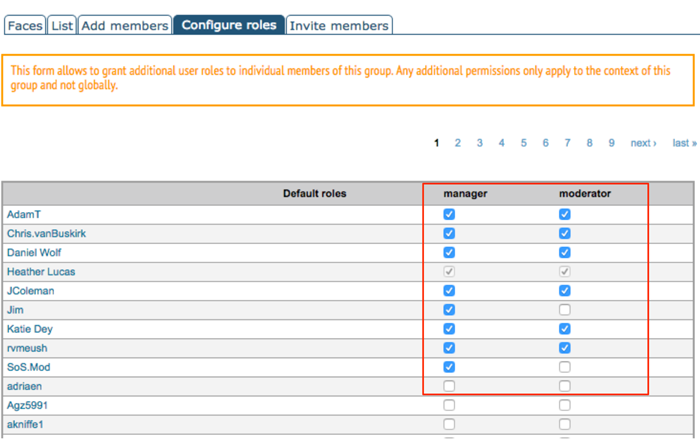The width and height of the screenshot is (700, 439).
Task: Uncheck manager role for AdamT
Action: tap(449, 214)
